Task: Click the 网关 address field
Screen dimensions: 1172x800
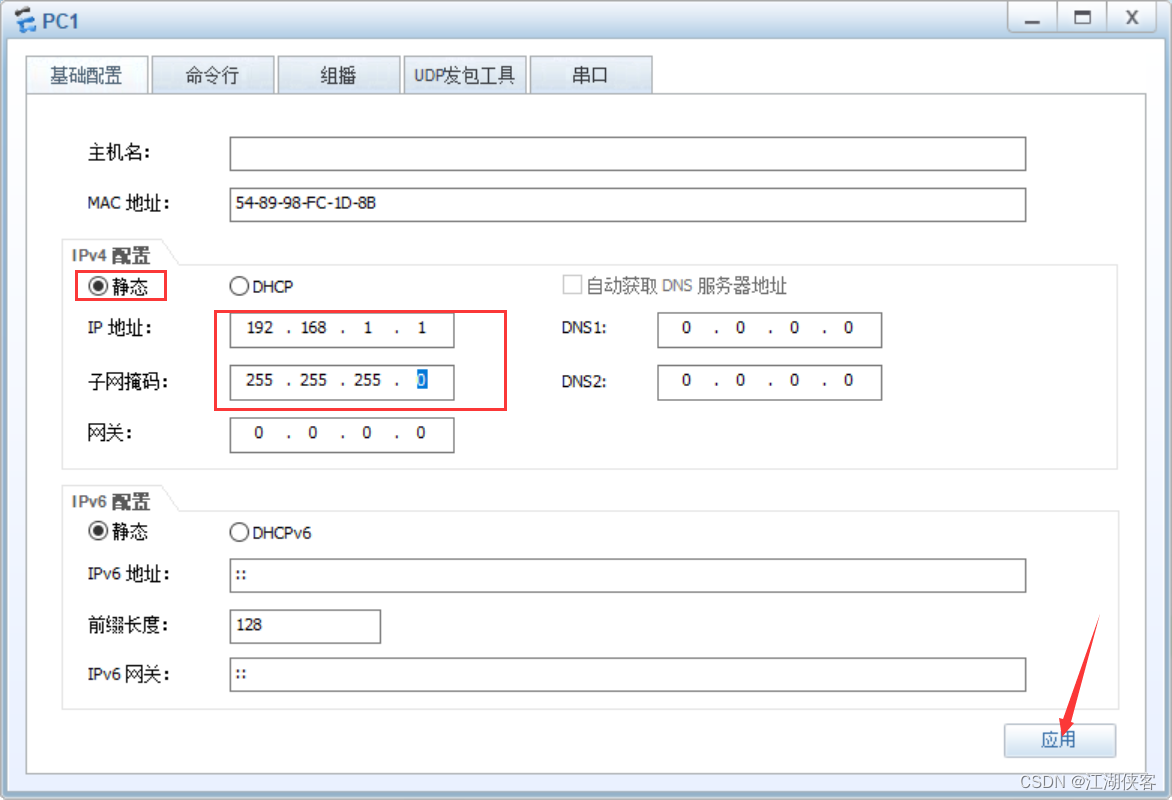Action: [x=342, y=434]
